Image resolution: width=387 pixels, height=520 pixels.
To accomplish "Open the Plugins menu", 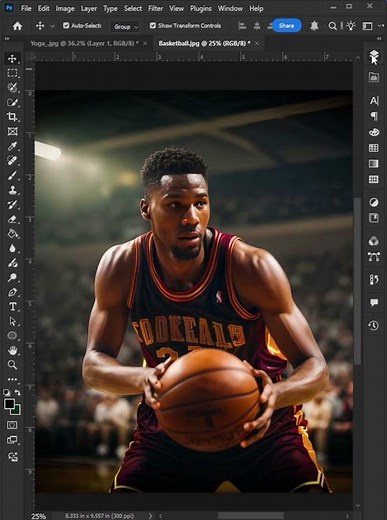I will pos(200,8).
